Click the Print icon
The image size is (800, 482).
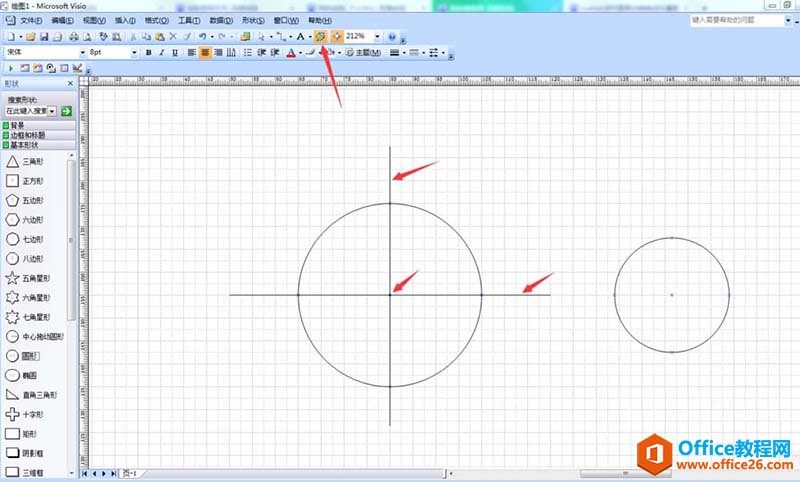74,37
